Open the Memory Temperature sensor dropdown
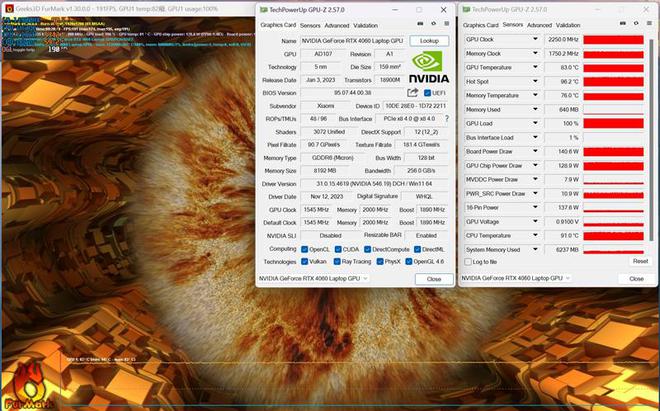 point(535,95)
